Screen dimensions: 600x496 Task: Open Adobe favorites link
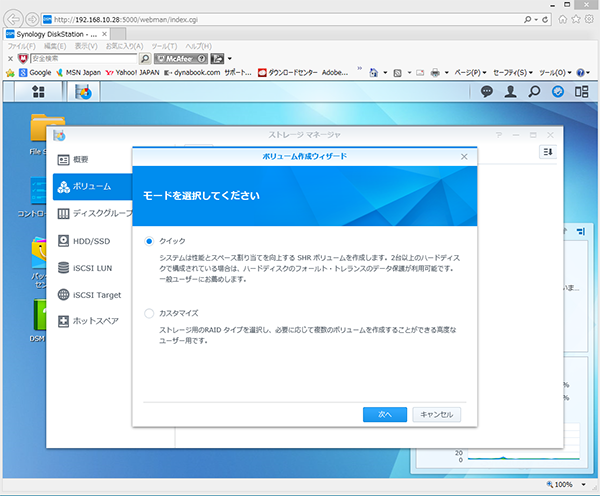[335, 72]
